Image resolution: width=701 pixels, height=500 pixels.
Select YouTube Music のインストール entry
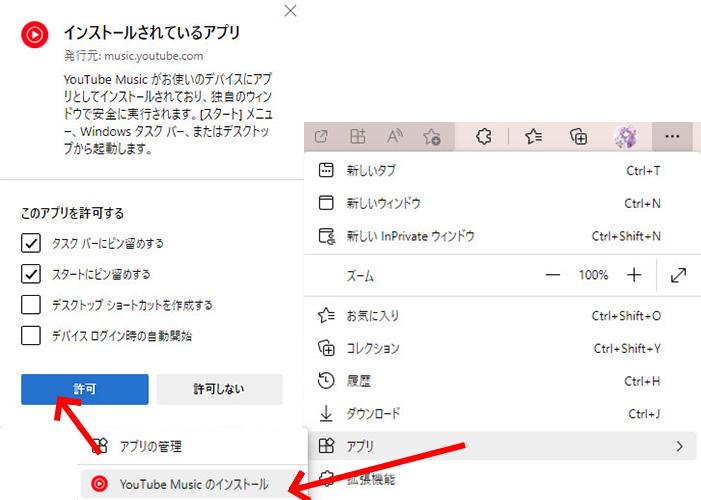point(193,484)
